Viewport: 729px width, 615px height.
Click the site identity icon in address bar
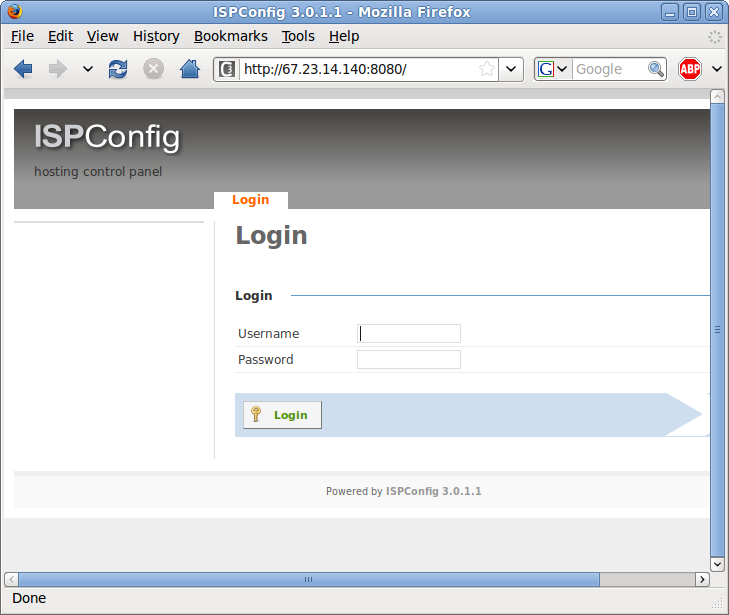pyautogui.click(x=227, y=69)
